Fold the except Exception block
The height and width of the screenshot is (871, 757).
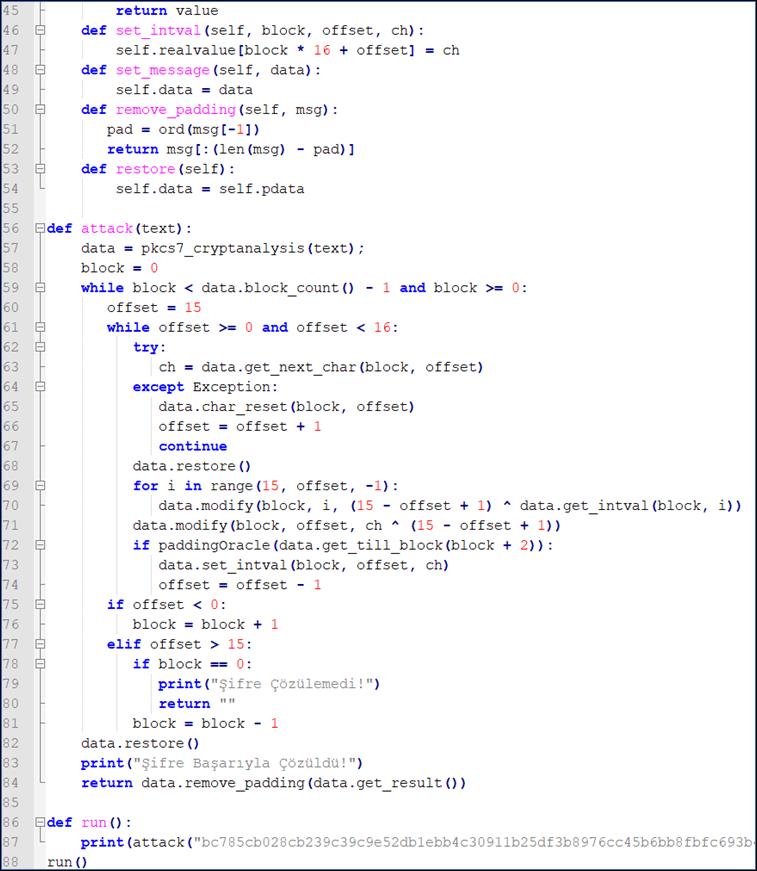pos(40,387)
